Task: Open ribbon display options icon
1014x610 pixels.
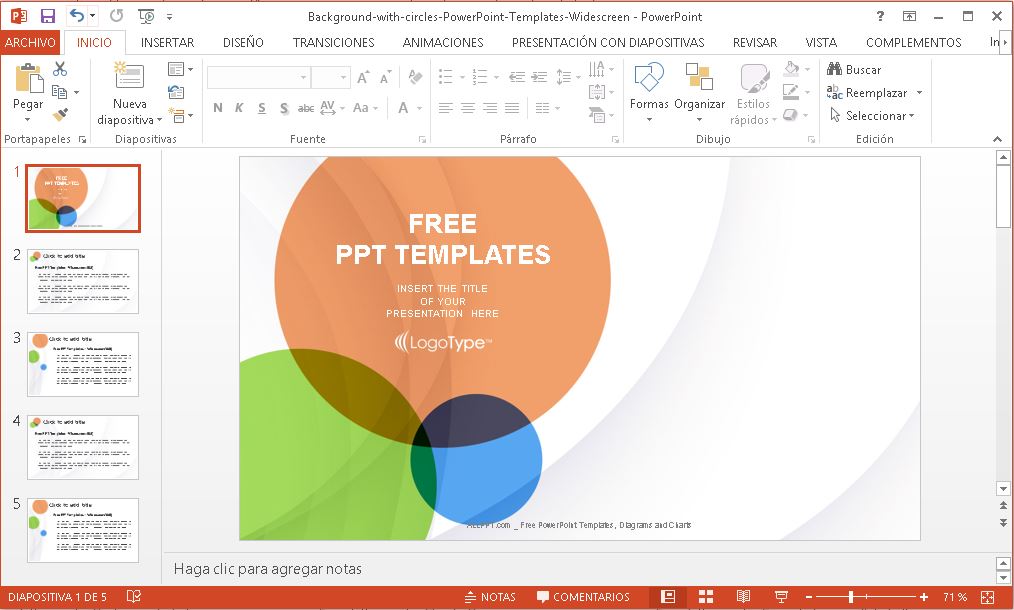Action: pyautogui.click(x=909, y=16)
